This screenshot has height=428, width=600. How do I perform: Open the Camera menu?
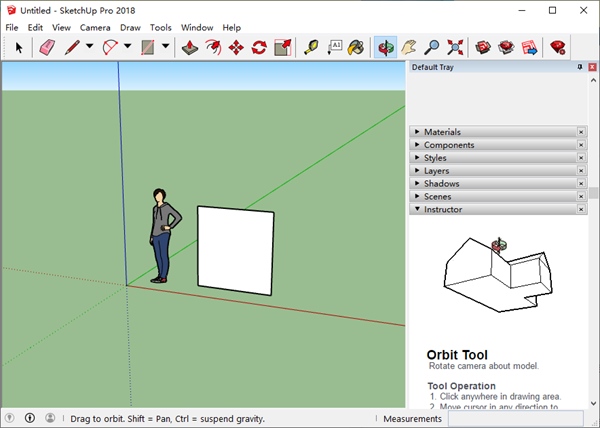click(x=95, y=28)
